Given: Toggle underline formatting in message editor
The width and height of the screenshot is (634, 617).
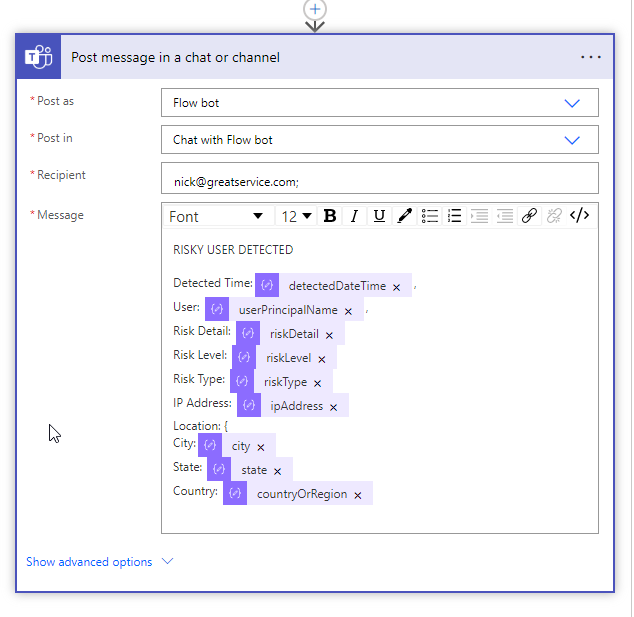Looking at the screenshot, I should tap(379, 216).
